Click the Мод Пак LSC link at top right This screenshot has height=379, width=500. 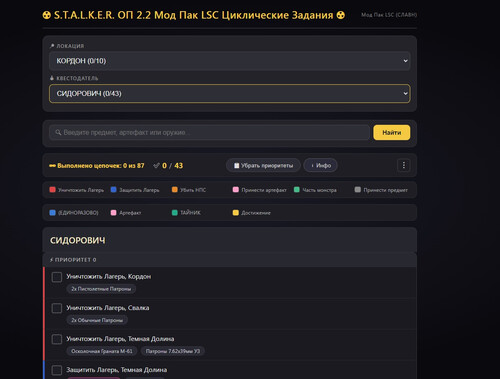389,15
